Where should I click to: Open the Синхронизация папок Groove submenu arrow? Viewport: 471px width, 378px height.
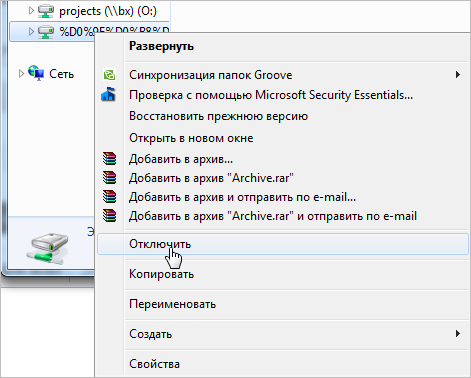(x=458, y=75)
